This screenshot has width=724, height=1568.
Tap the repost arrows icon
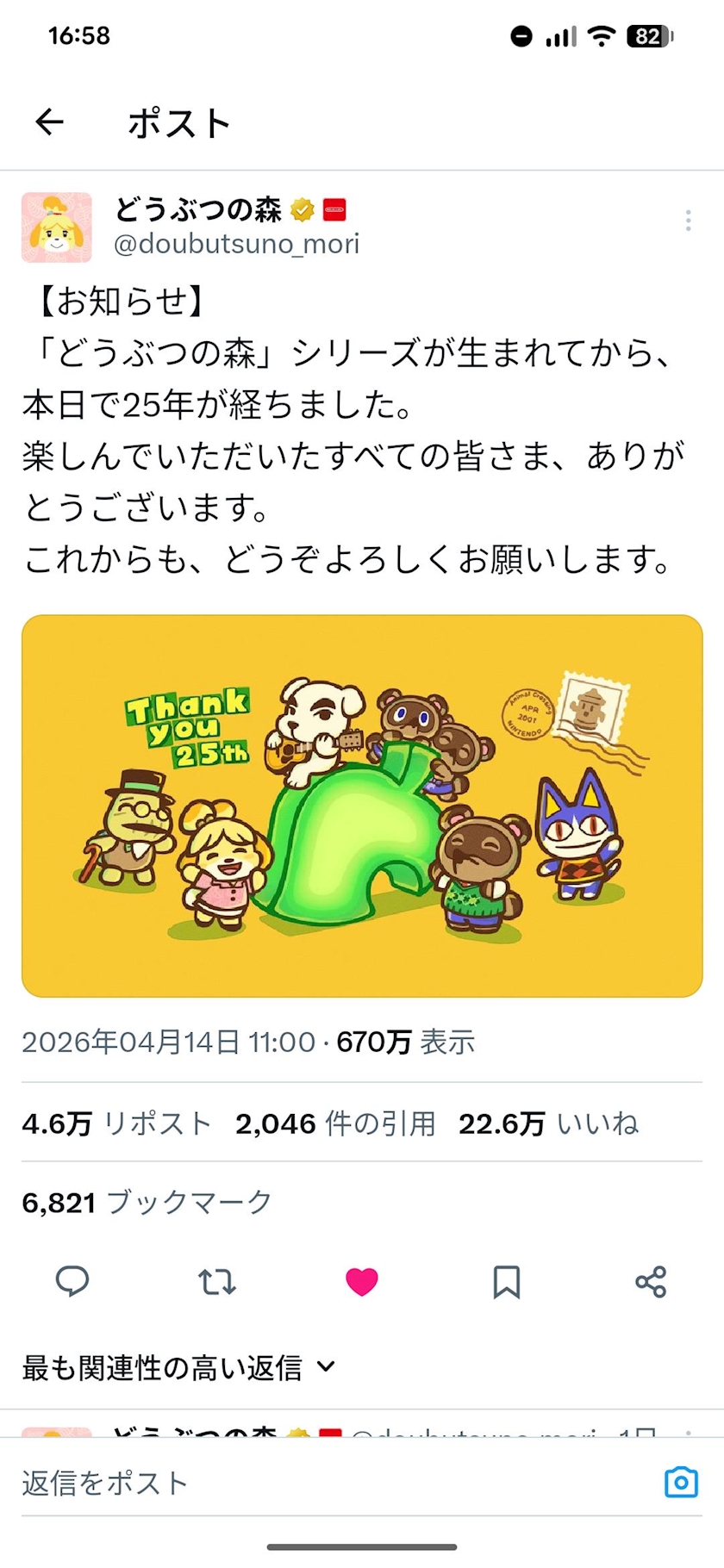[217, 1281]
